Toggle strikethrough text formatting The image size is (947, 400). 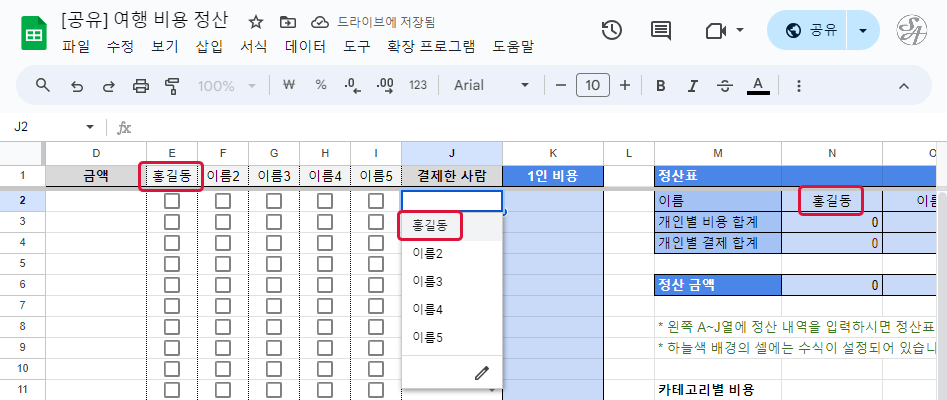pos(725,86)
